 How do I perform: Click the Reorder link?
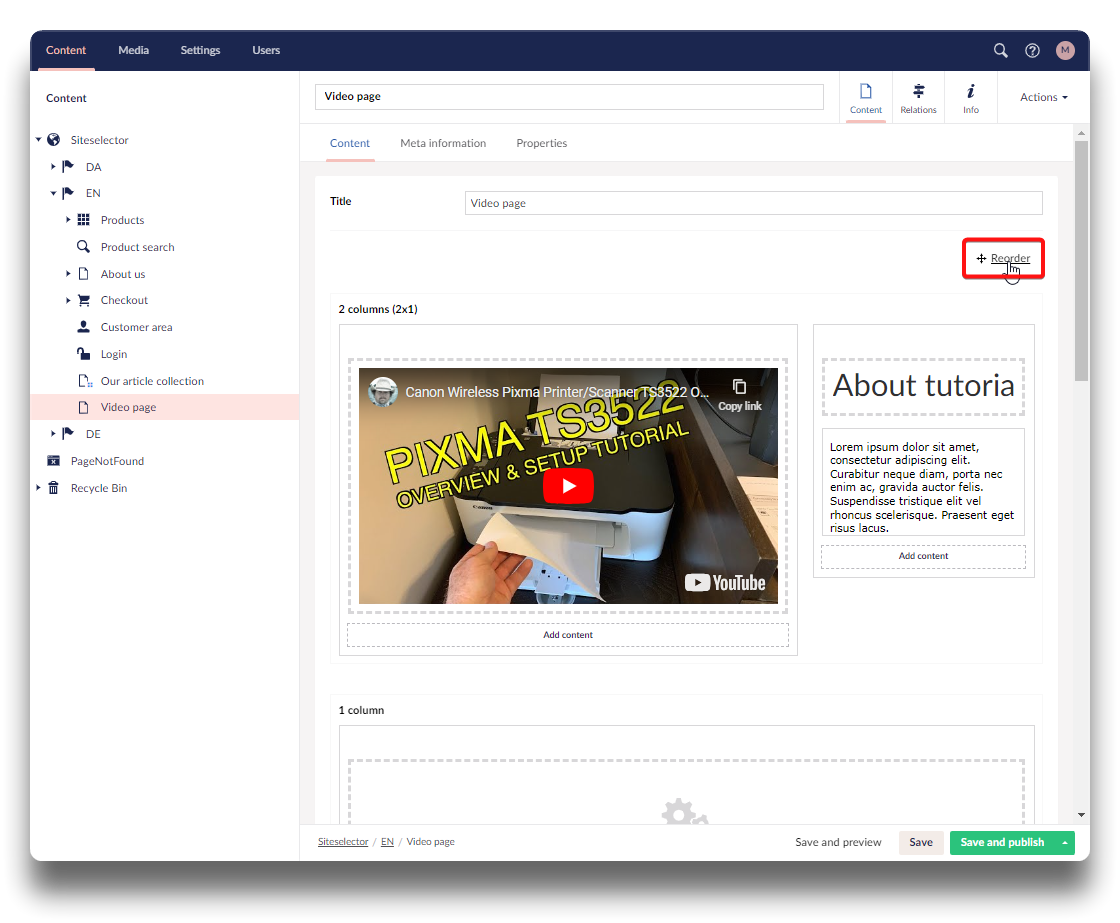click(x=1009, y=258)
